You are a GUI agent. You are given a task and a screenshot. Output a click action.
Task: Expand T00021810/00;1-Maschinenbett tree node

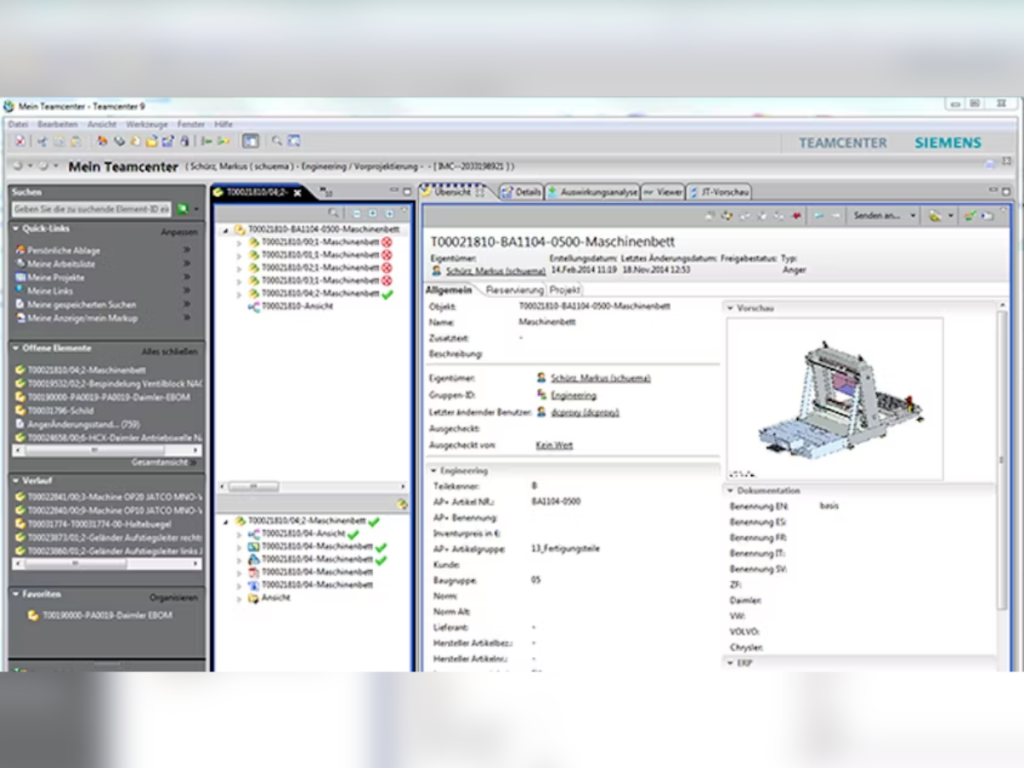point(239,242)
